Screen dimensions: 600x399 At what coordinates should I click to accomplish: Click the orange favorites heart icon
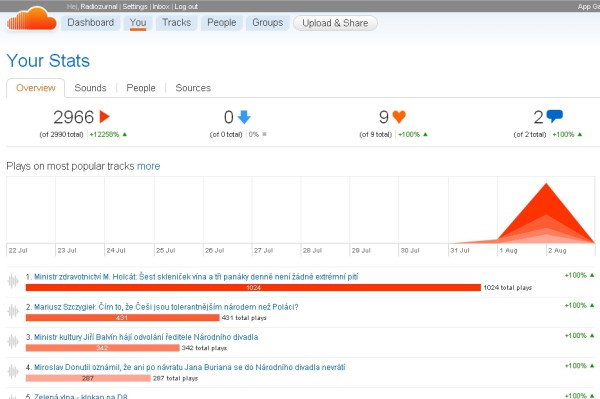(399, 117)
